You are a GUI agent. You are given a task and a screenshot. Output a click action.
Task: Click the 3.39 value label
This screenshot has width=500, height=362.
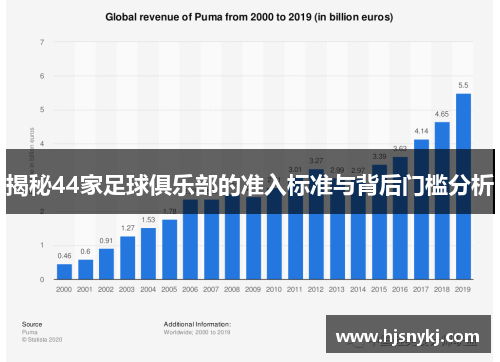pyautogui.click(x=379, y=156)
